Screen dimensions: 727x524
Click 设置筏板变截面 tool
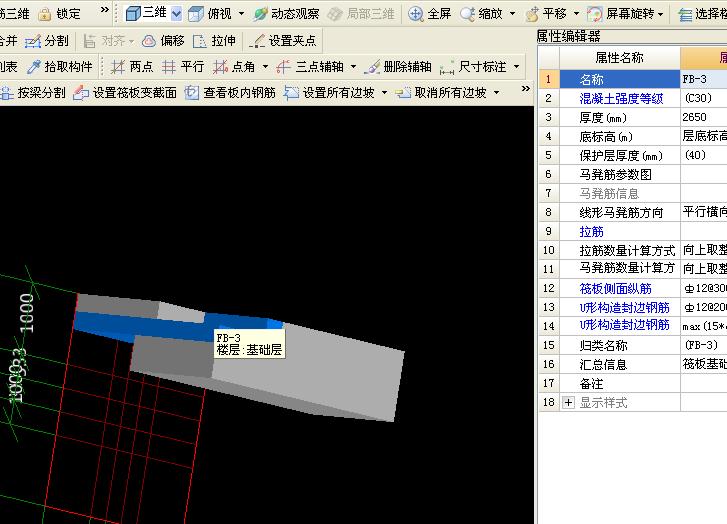pos(125,93)
